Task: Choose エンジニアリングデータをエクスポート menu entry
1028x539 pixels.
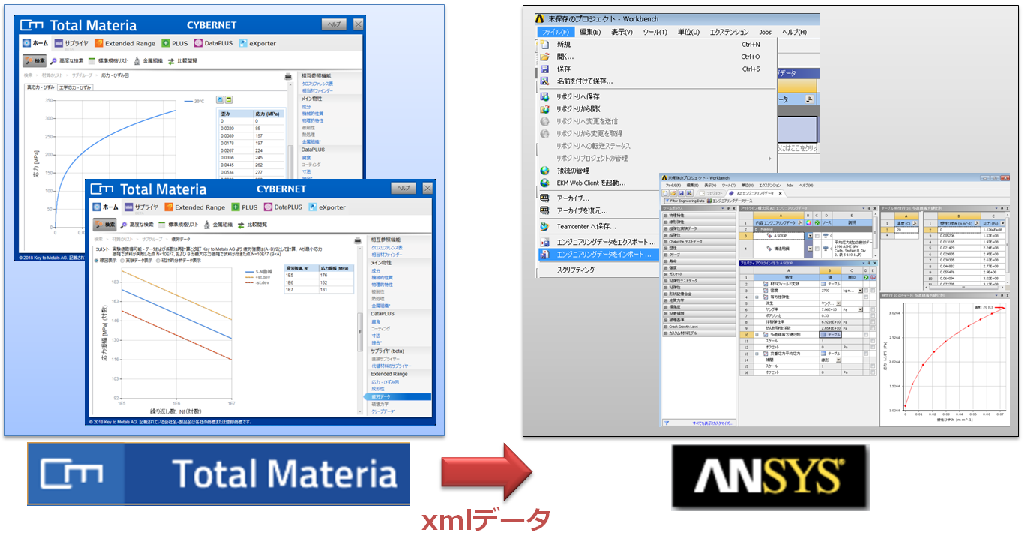Action: [605, 242]
